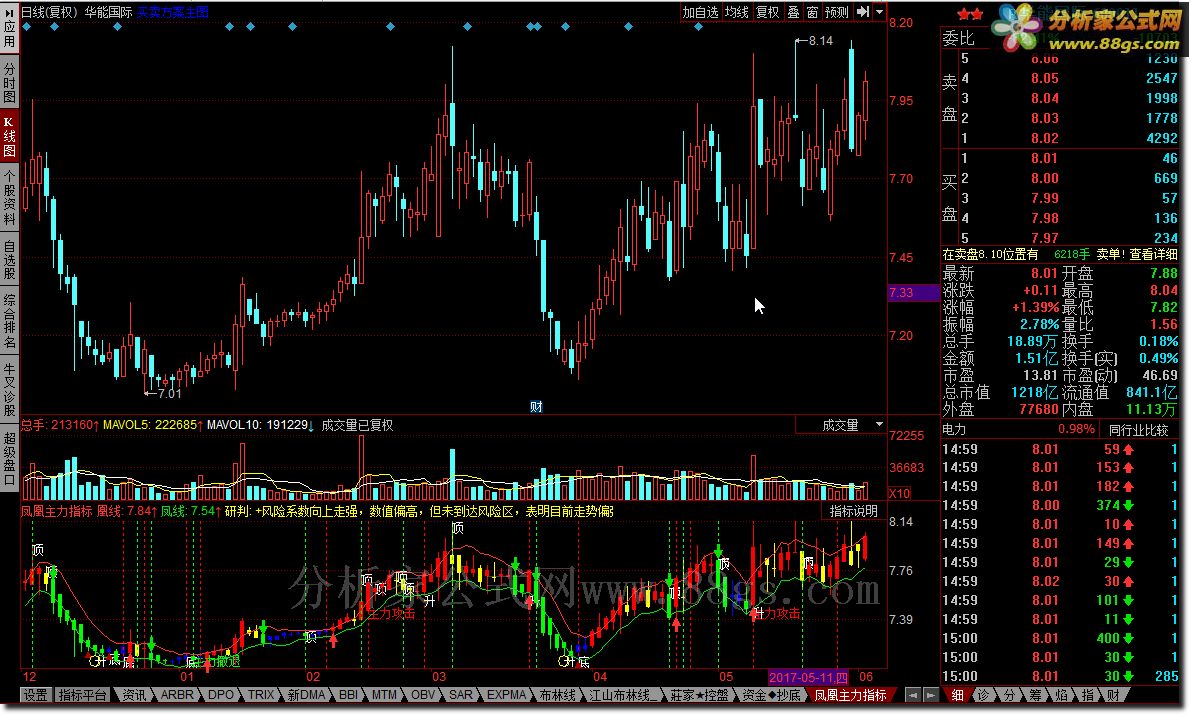Click the red stars rating icon
Viewport: 1191px width, 715px height.
(969, 14)
